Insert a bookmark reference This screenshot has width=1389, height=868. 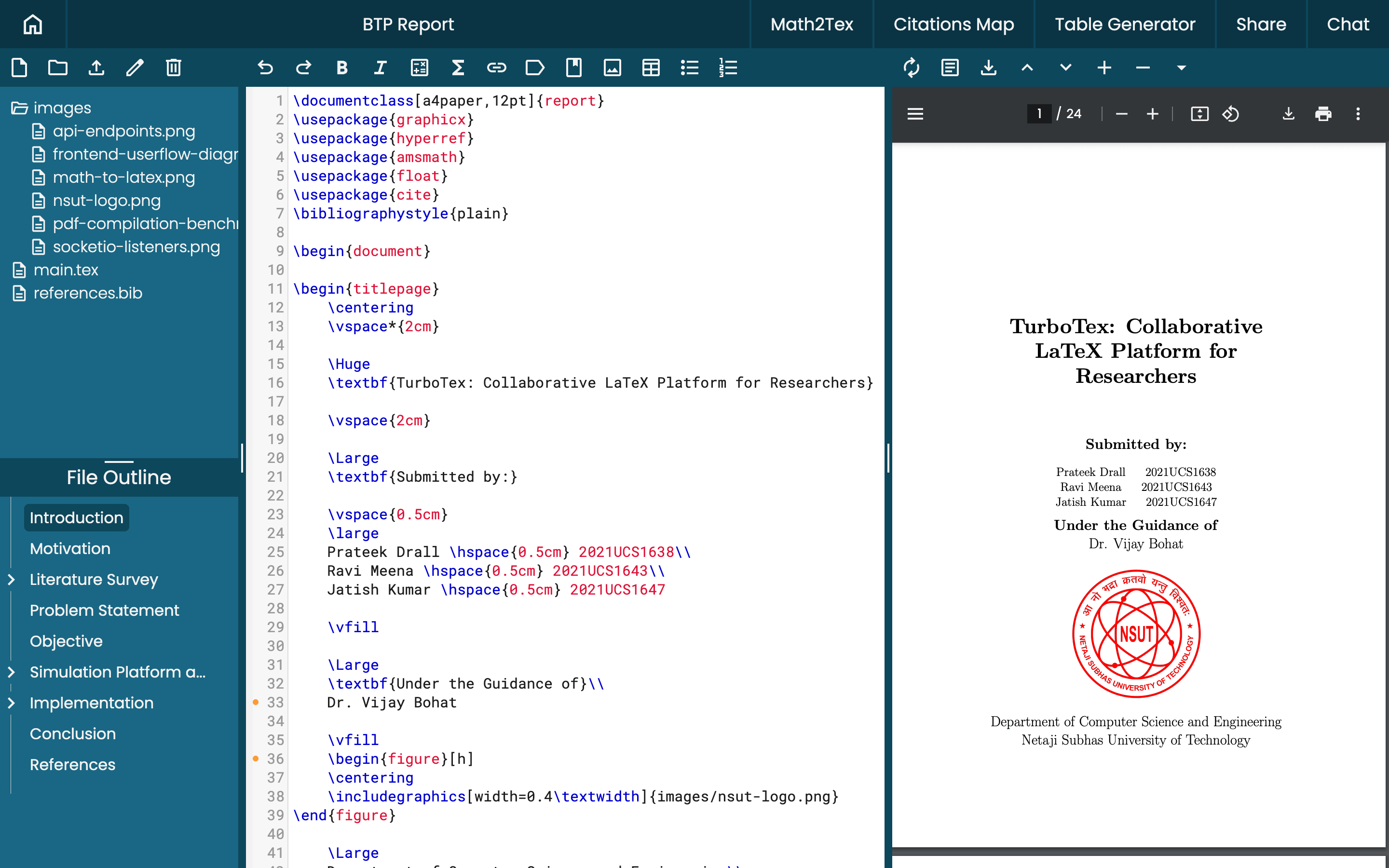573,68
